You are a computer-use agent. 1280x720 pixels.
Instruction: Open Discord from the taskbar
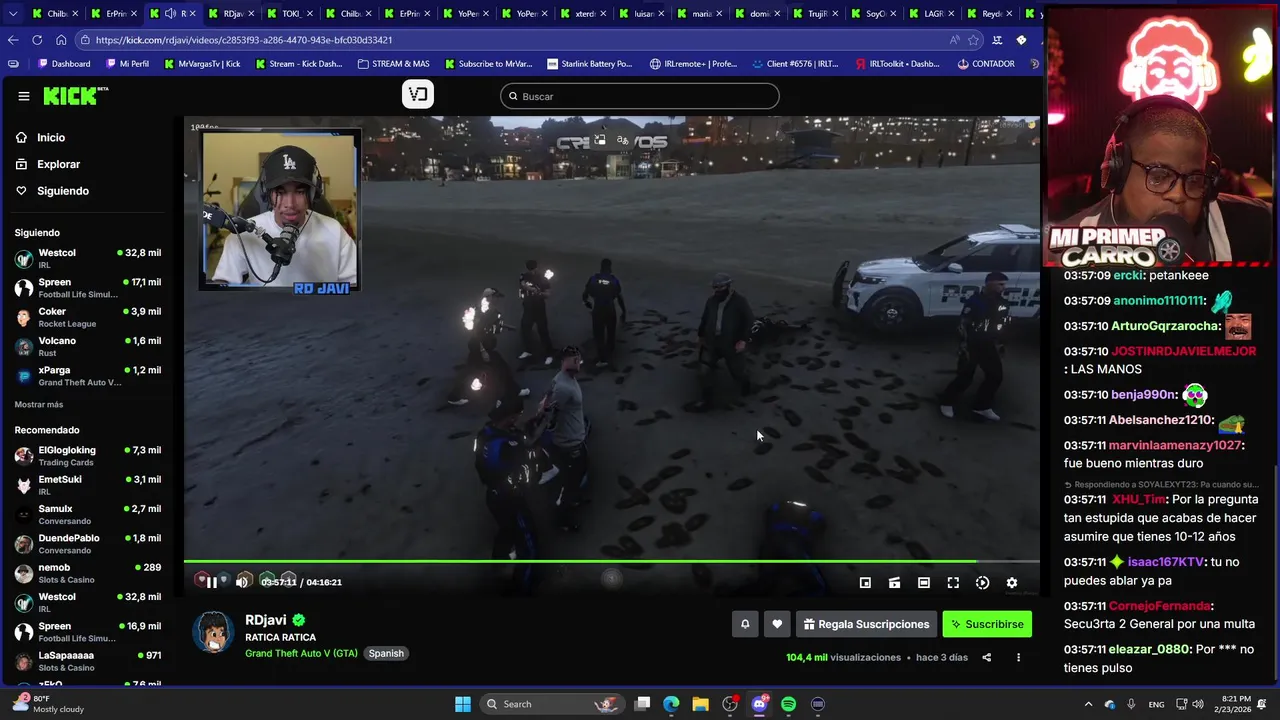[x=759, y=704]
